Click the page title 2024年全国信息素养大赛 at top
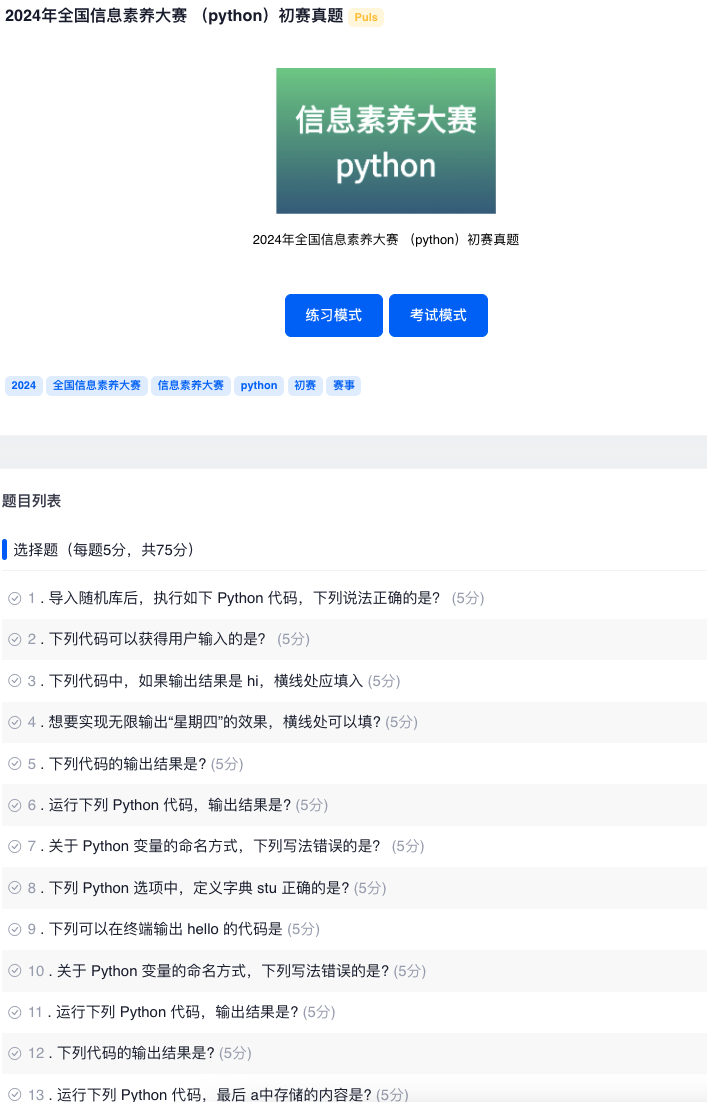This screenshot has height=1102, width=707. pyautogui.click(x=174, y=15)
